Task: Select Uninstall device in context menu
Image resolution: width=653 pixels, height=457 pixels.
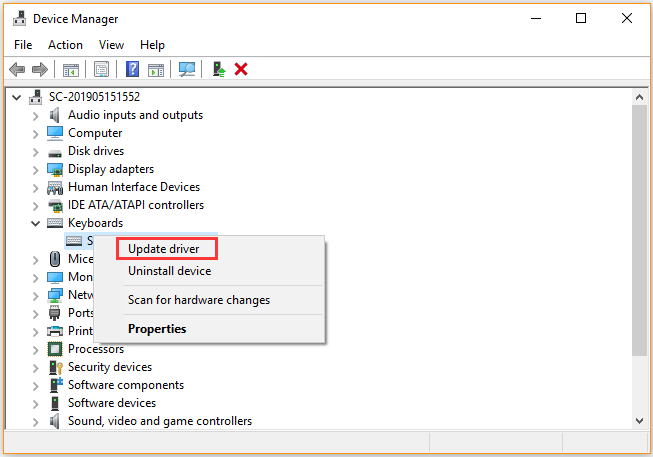Action: (169, 271)
